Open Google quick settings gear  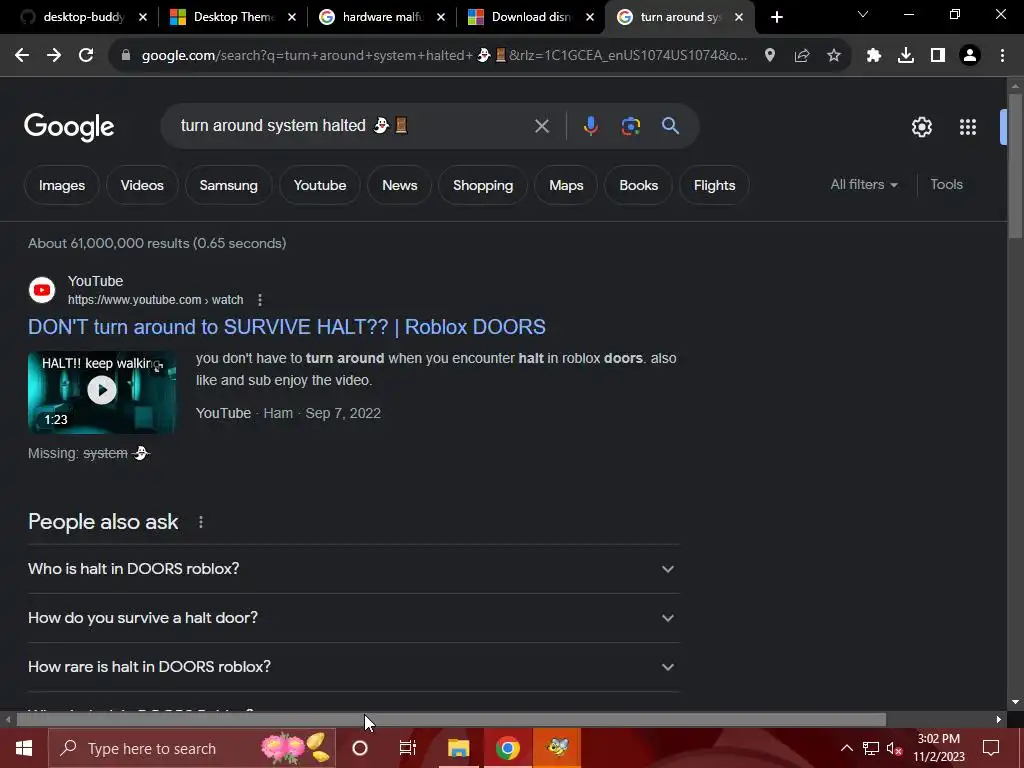(x=921, y=127)
